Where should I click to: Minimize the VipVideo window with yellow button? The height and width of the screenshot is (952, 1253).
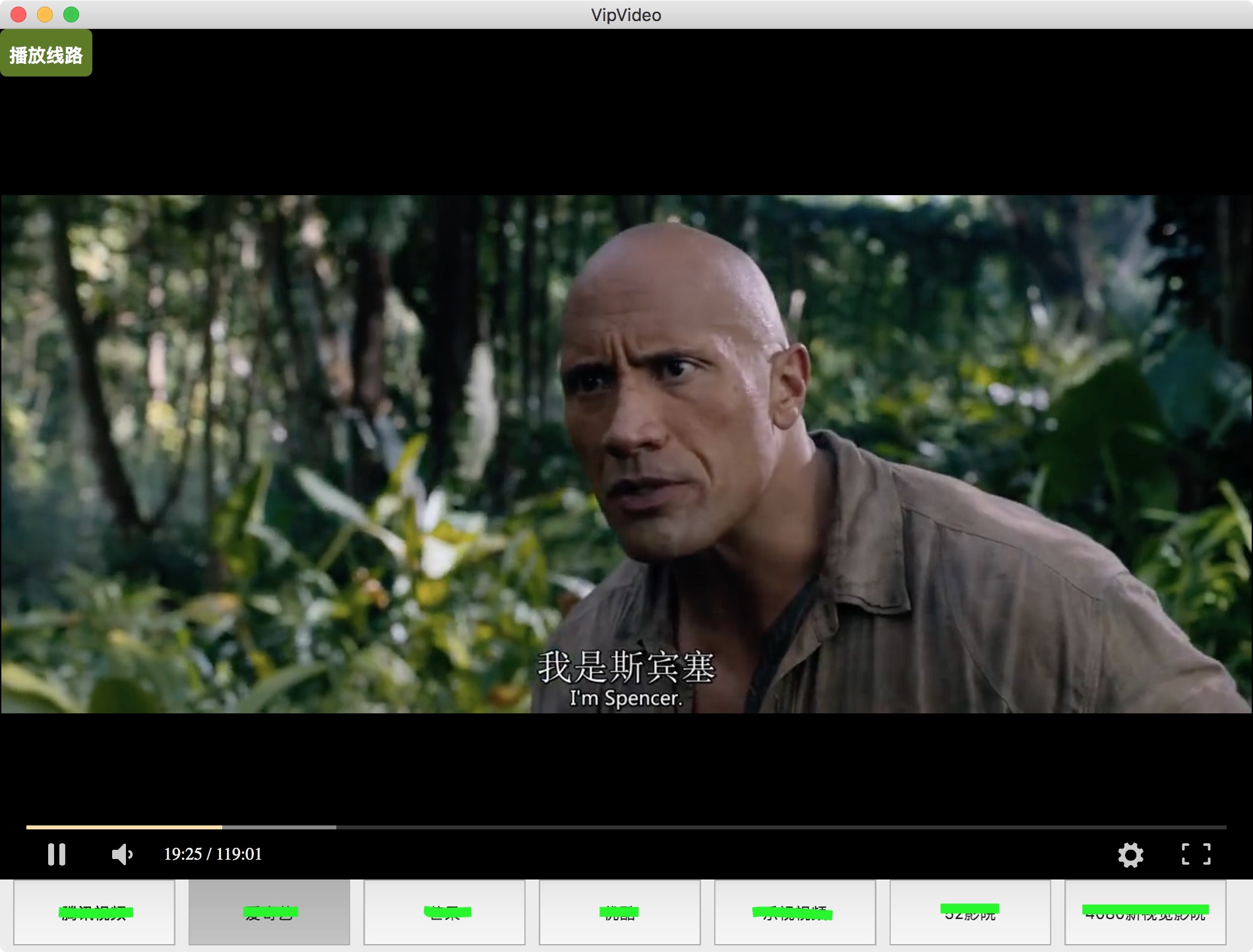click(x=45, y=15)
